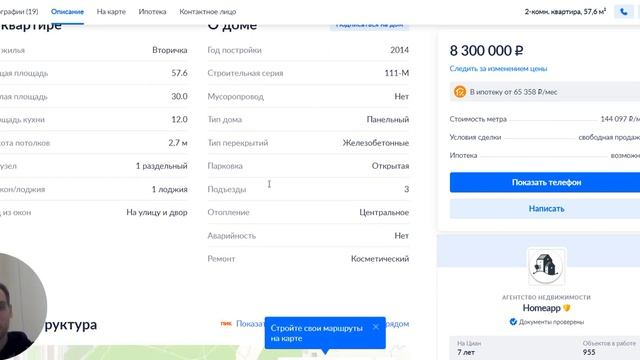Viewport: 640px width, 360px height.
Task: Close the route-building tooltip
Action: coord(376,327)
